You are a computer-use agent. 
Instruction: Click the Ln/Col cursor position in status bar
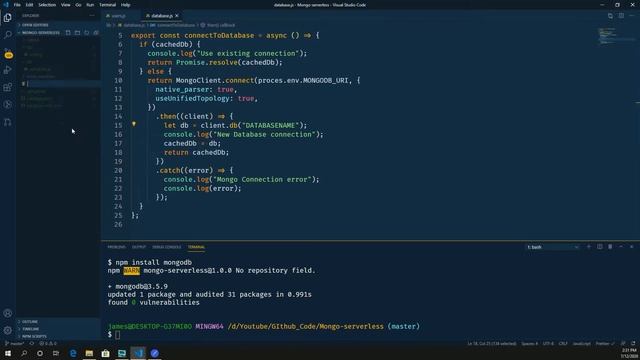point(491,344)
